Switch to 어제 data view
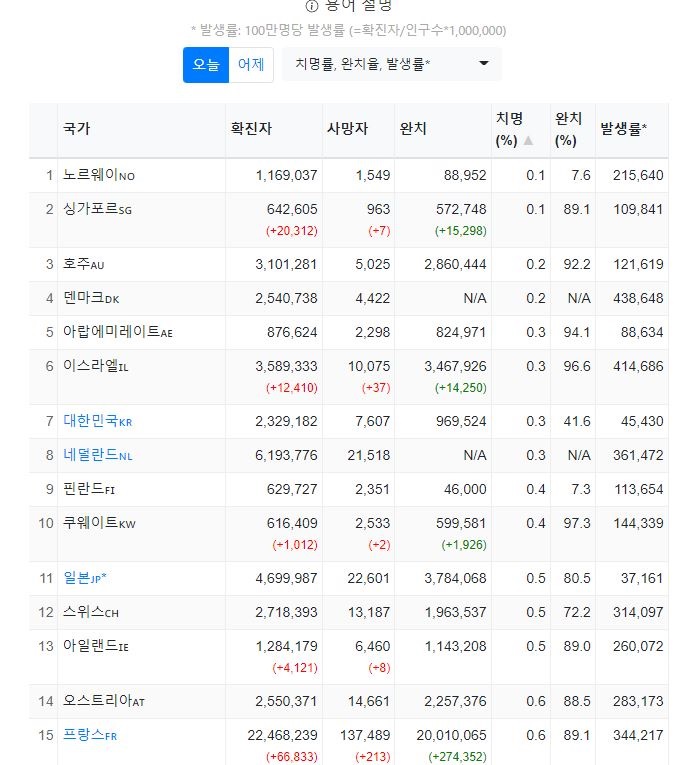 250,65
